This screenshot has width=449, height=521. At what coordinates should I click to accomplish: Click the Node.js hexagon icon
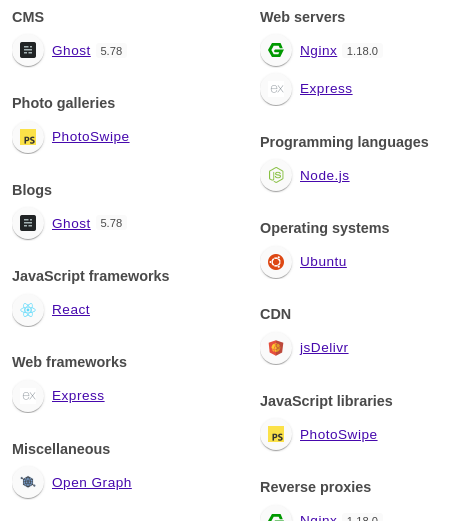tap(276, 175)
